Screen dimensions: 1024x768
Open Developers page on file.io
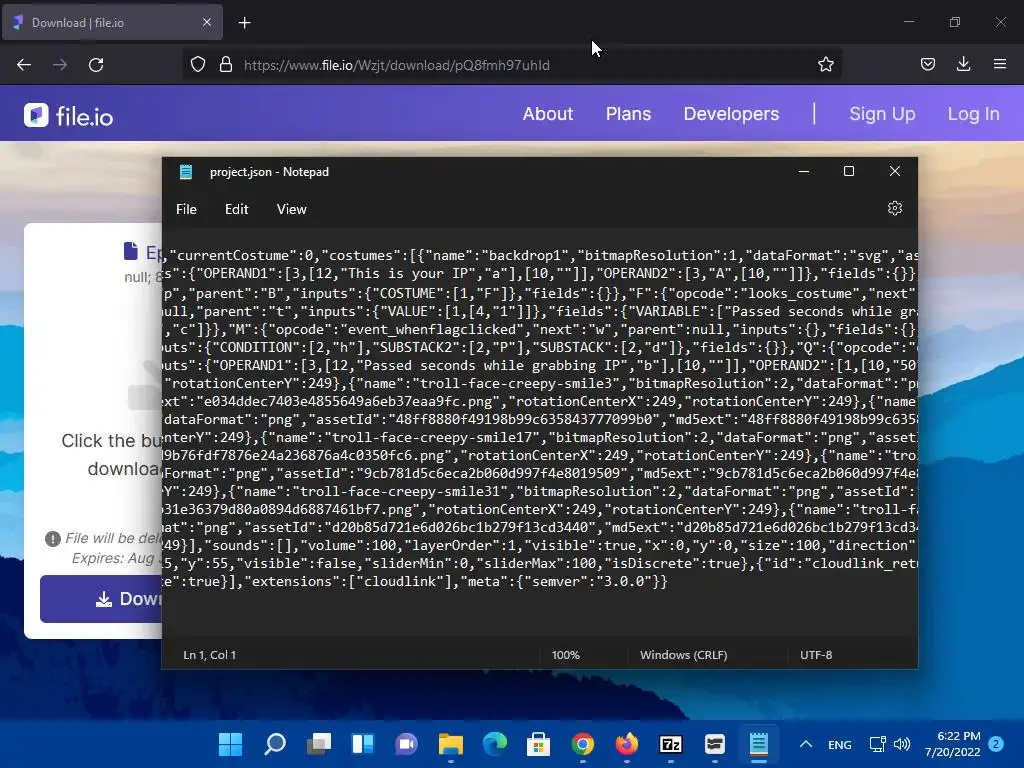click(731, 114)
